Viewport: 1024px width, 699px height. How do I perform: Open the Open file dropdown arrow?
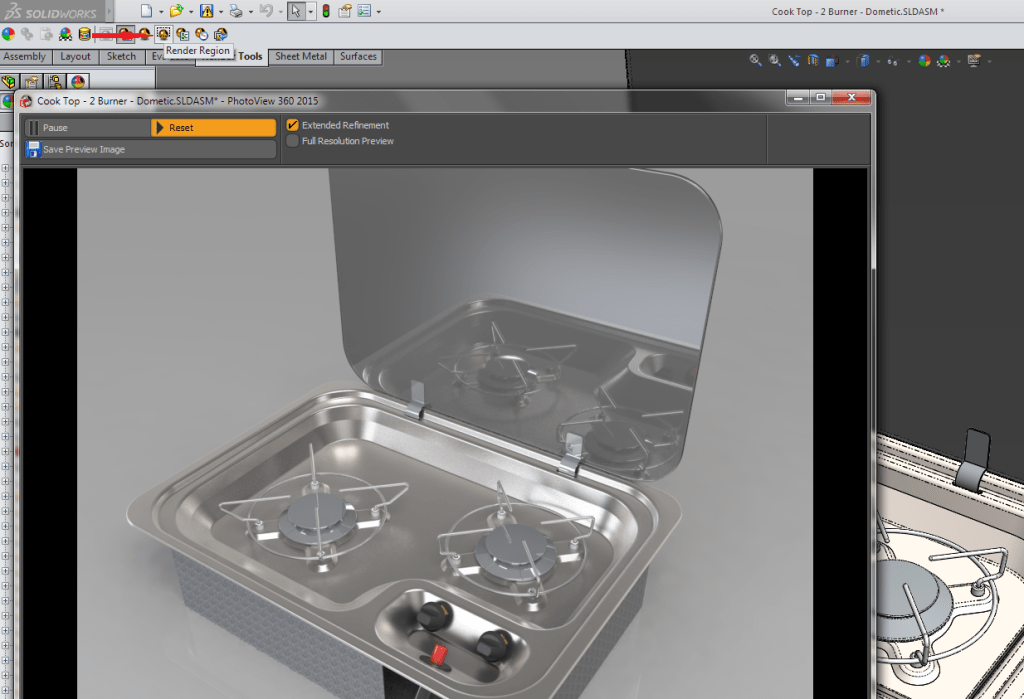[191, 10]
